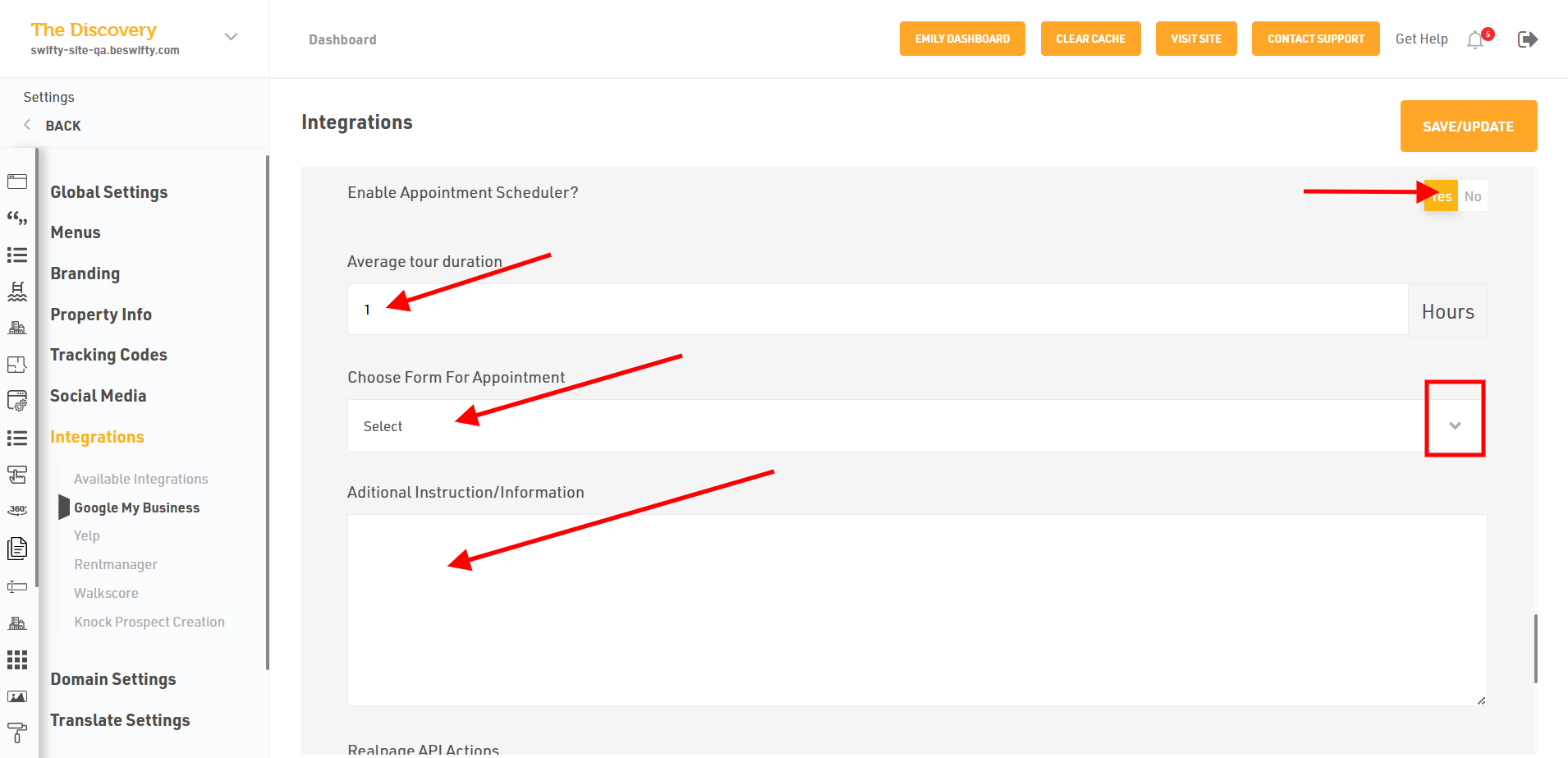
Task: Select the swimming pool amenities icon
Action: pos(17,292)
